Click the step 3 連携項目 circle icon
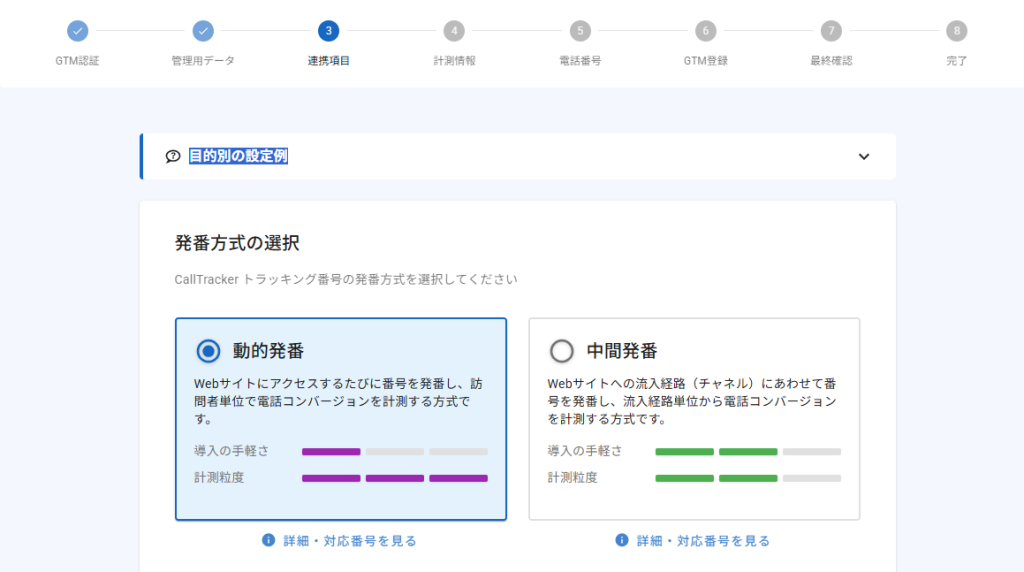This screenshot has width=1024, height=572. 329,31
